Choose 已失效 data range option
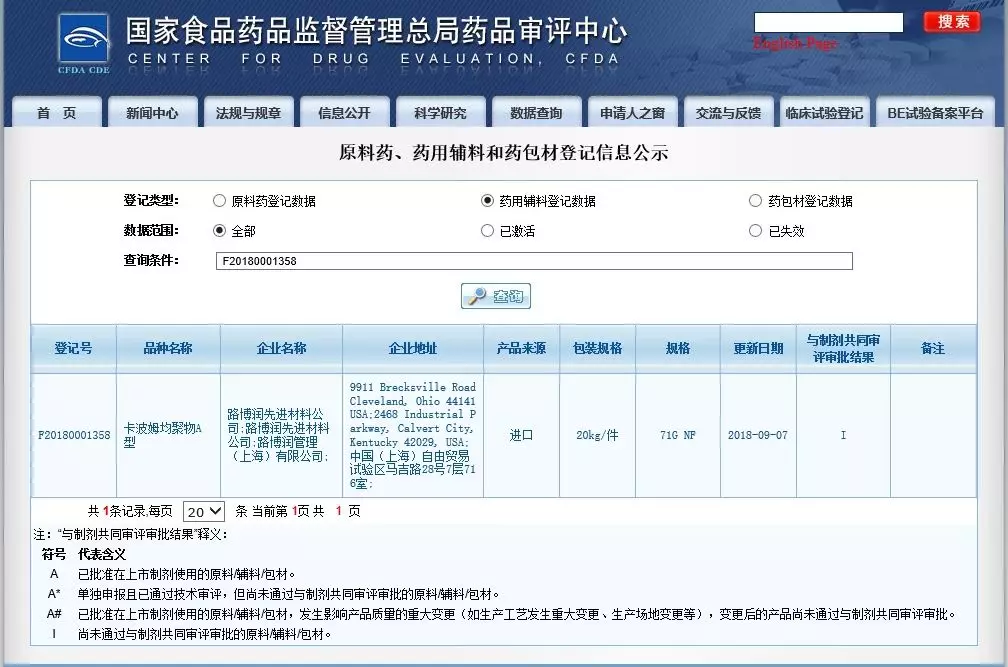 [x=755, y=231]
